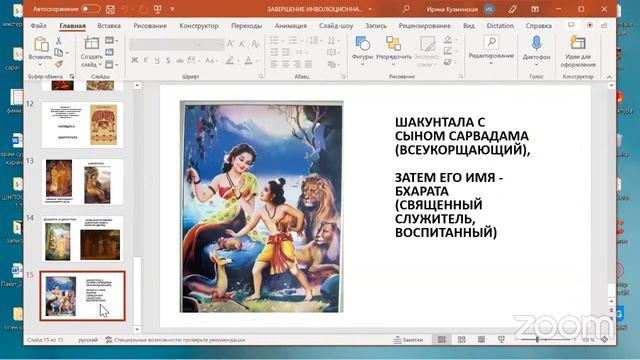Switch to Slide Sorter view icon
Viewport: 640px width, 360px height.
point(462,340)
